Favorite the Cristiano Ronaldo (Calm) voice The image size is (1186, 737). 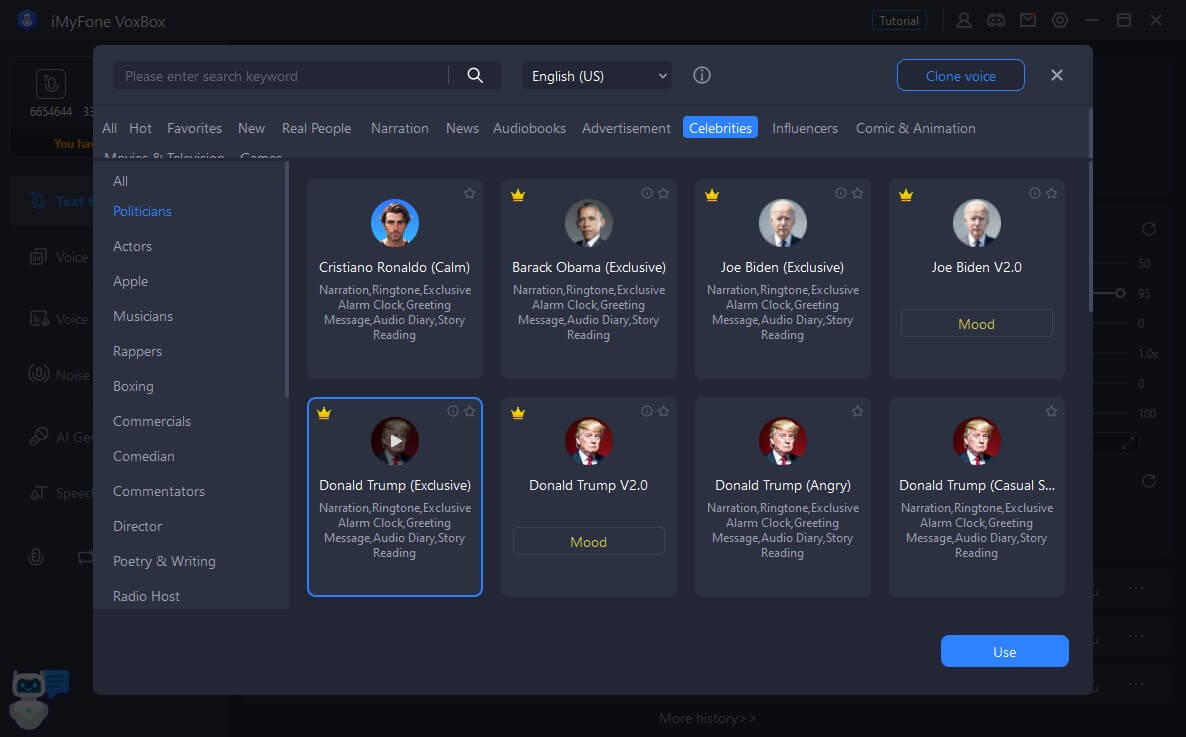[x=470, y=193]
